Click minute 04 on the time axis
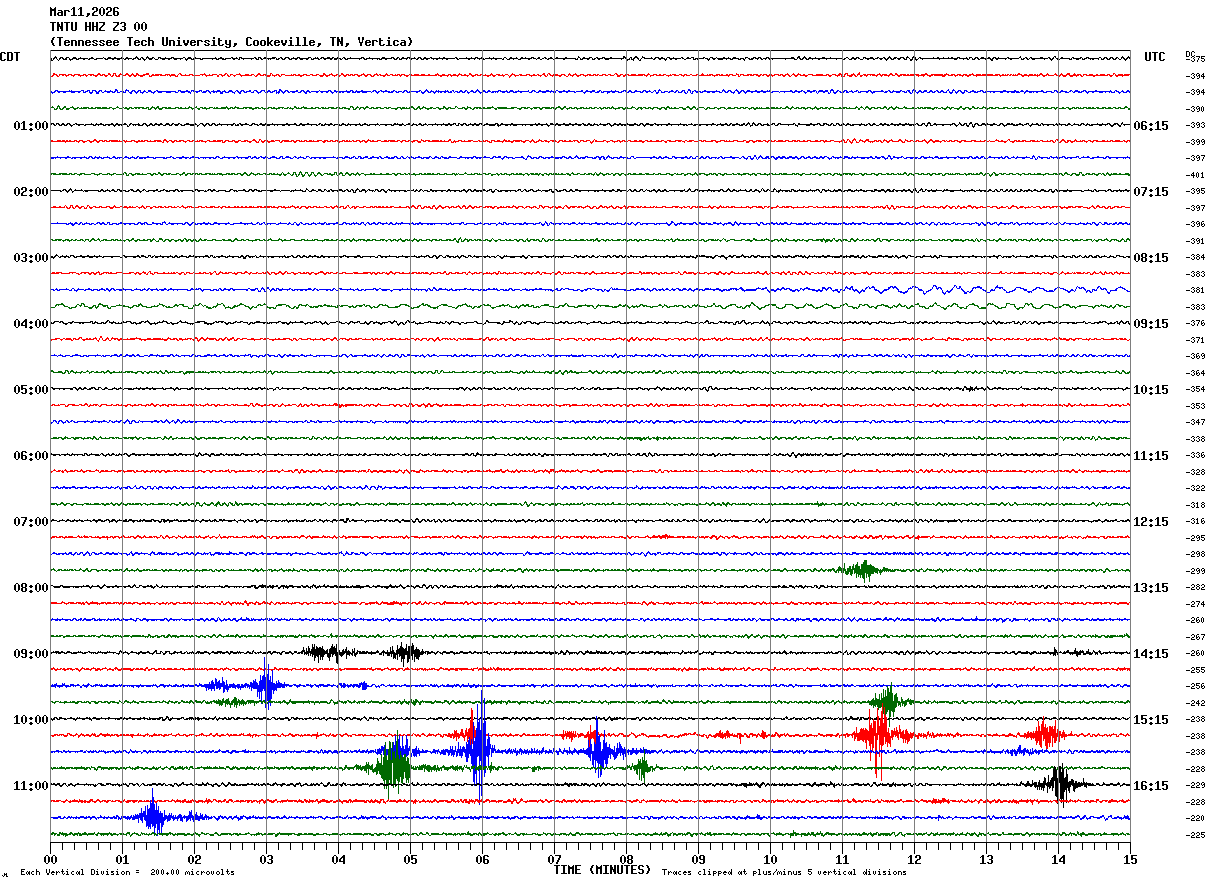The width and height of the screenshot is (1210, 886). pyautogui.click(x=338, y=859)
